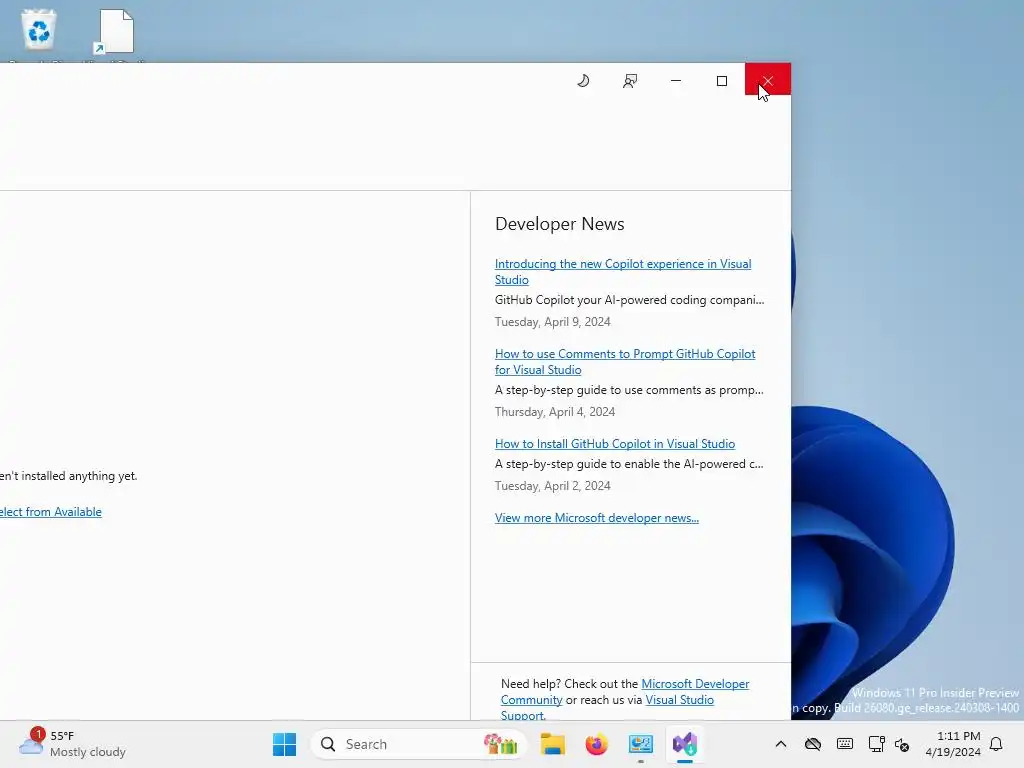1024x768 pixels.
Task: Open File Explorer from taskbar
Action: click(x=552, y=744)
